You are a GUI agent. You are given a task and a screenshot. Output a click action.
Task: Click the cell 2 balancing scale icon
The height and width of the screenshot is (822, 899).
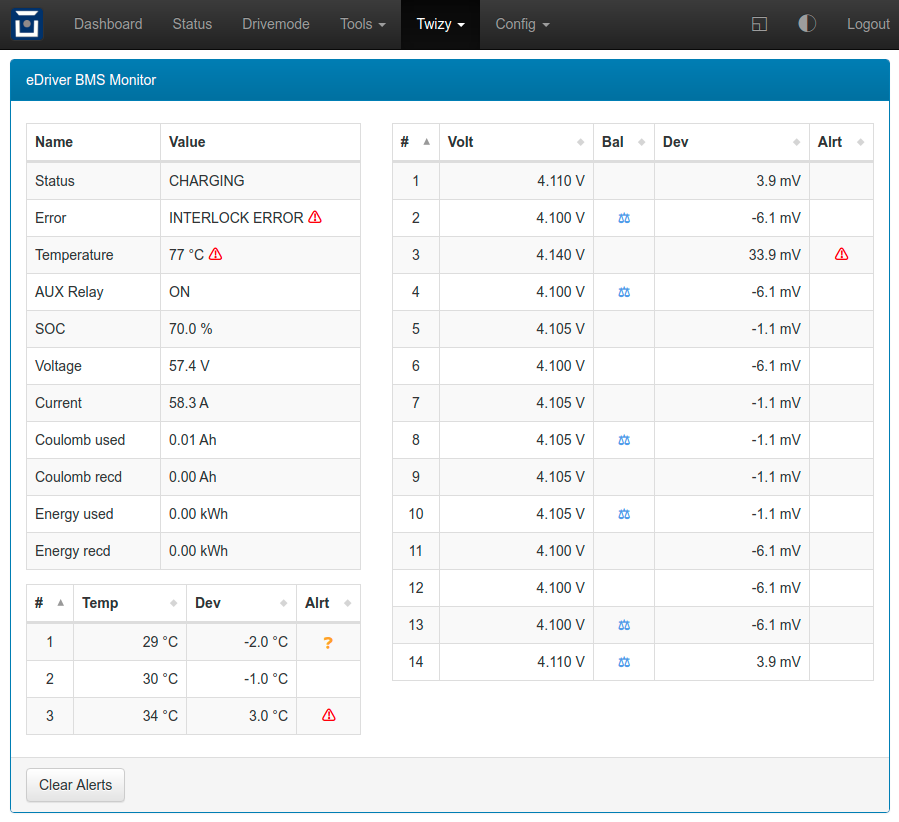(x=624, y=218)
